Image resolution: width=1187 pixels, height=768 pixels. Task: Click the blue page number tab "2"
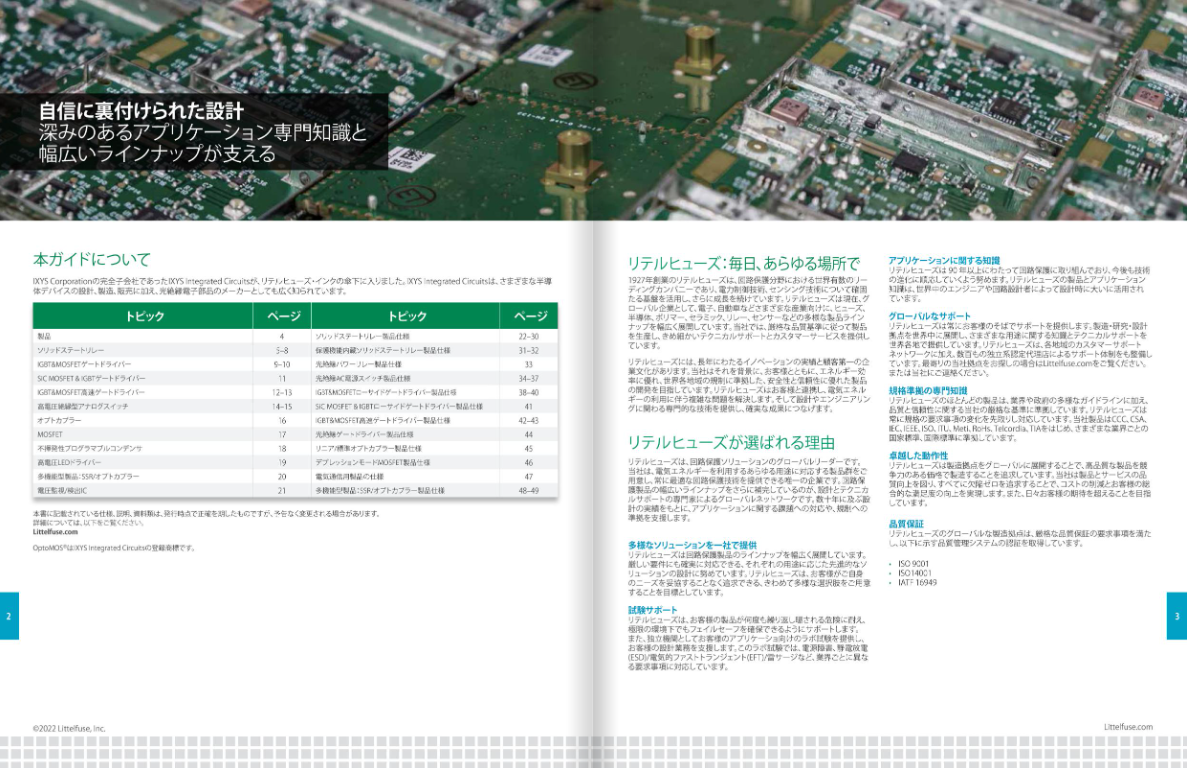coord(9,616)
